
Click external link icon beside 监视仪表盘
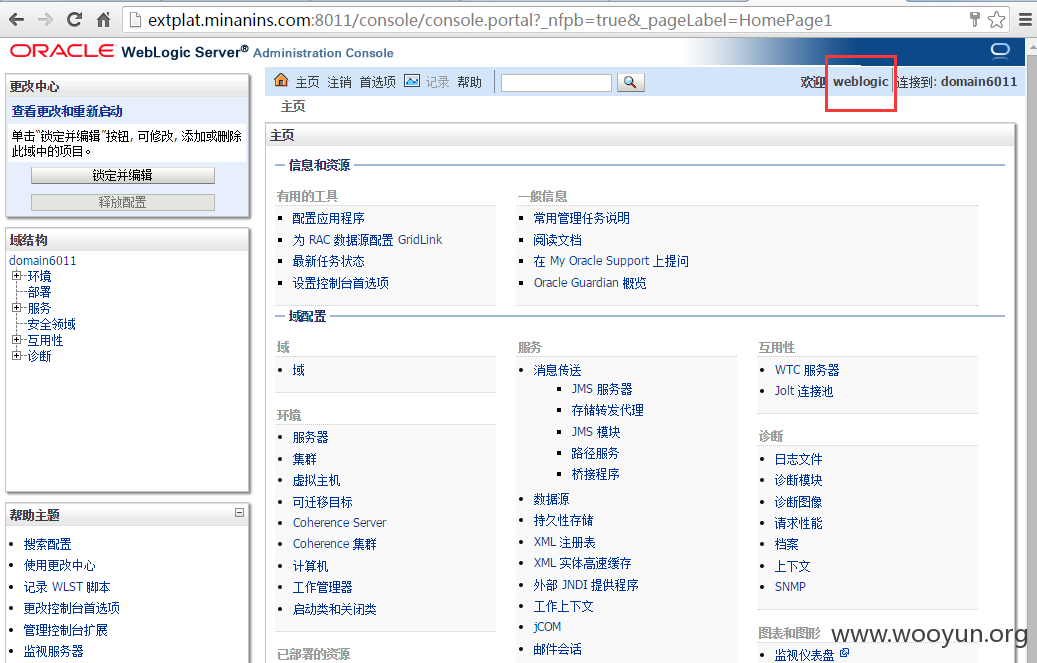pos(845,653)
